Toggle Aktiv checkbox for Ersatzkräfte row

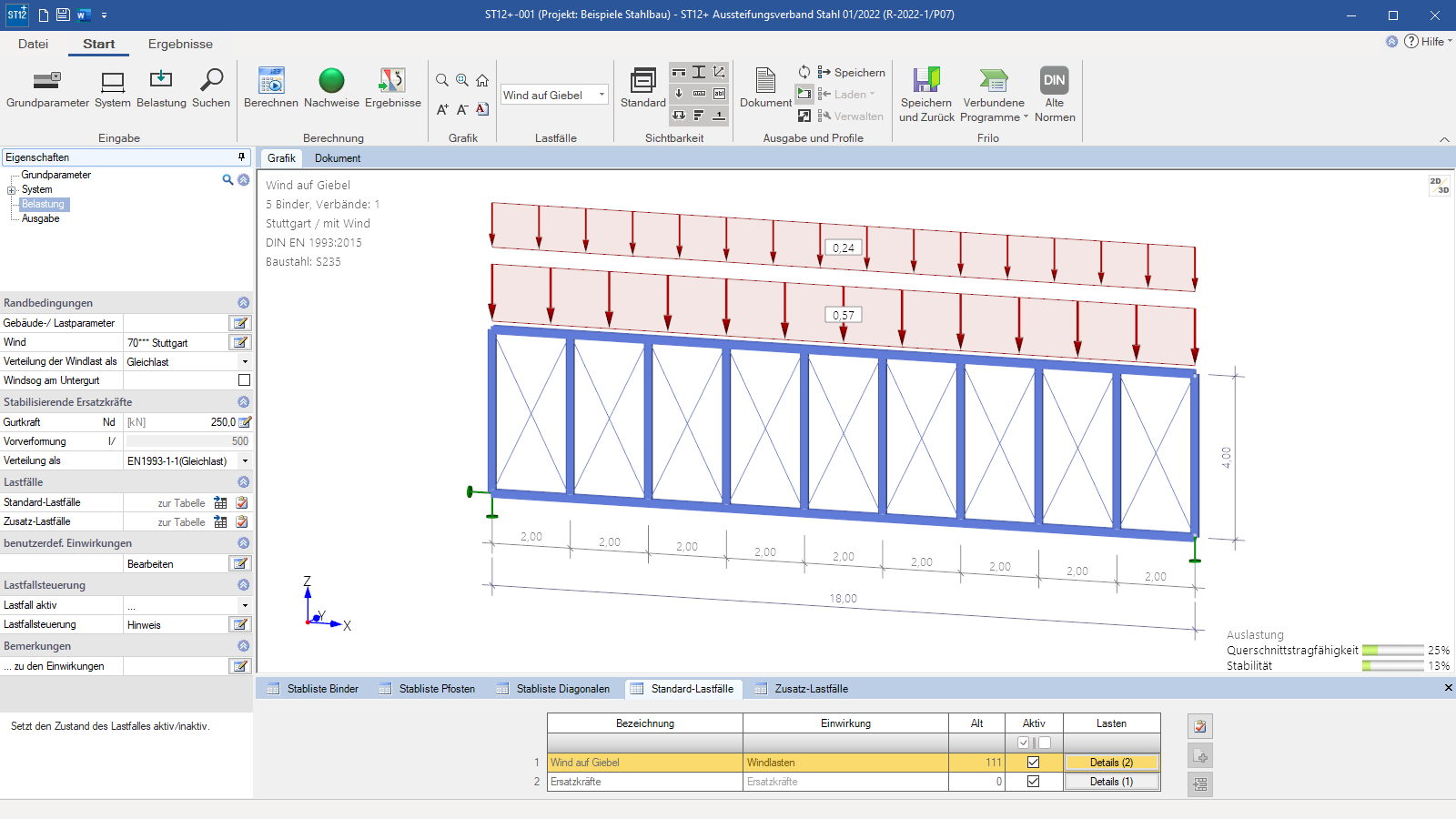[1033, 782]
